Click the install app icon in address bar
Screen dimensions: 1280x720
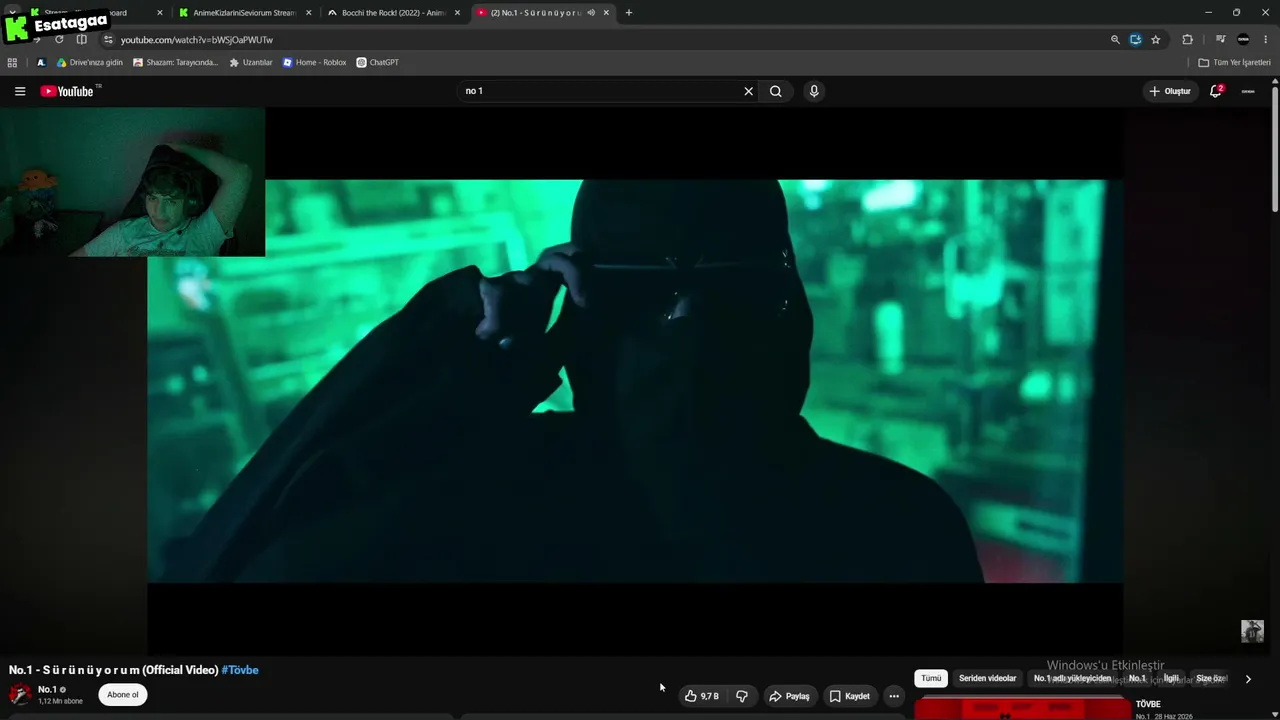[1135, 40]
